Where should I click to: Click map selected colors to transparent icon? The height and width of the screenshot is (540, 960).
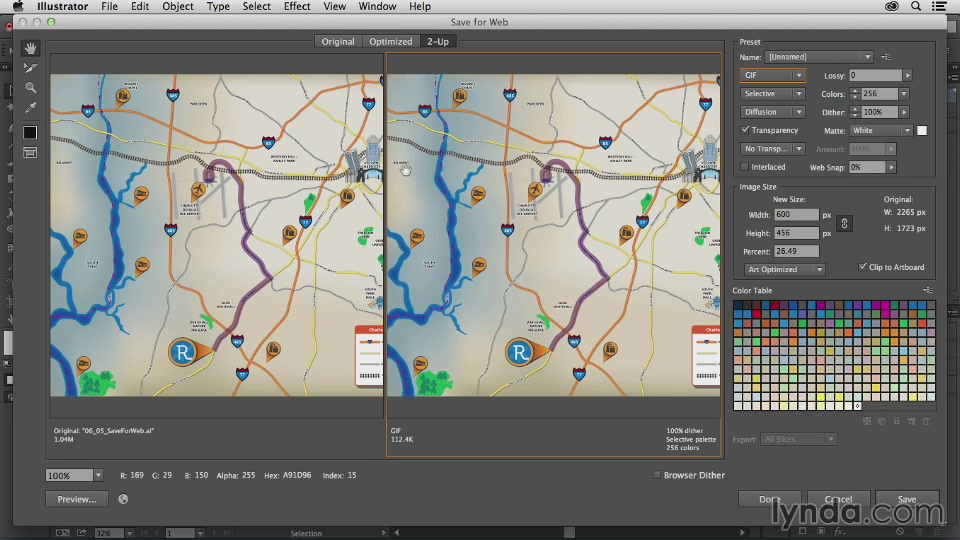(867, 421)
